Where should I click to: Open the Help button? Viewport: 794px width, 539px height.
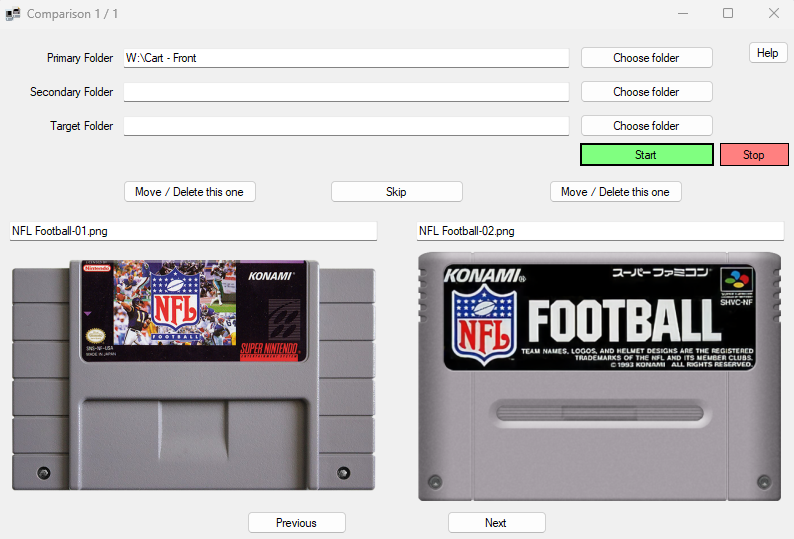point(768,53)
